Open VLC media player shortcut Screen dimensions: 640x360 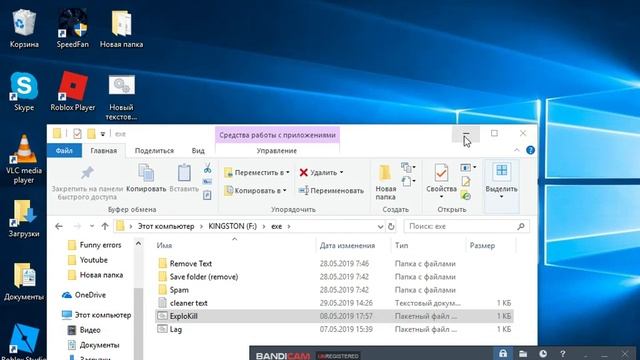tap(24, 159)
